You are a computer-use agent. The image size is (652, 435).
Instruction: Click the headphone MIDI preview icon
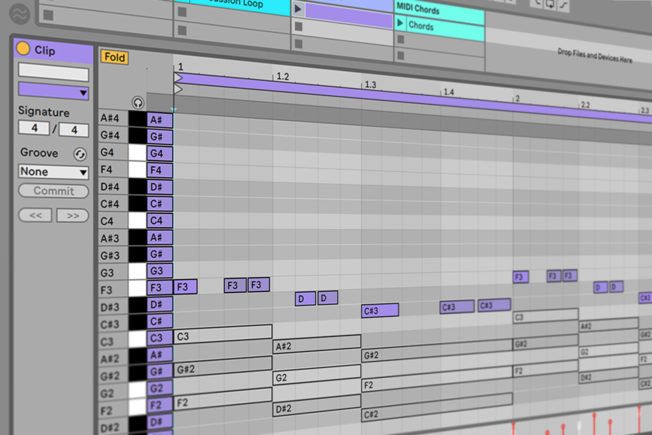[138, 102]
